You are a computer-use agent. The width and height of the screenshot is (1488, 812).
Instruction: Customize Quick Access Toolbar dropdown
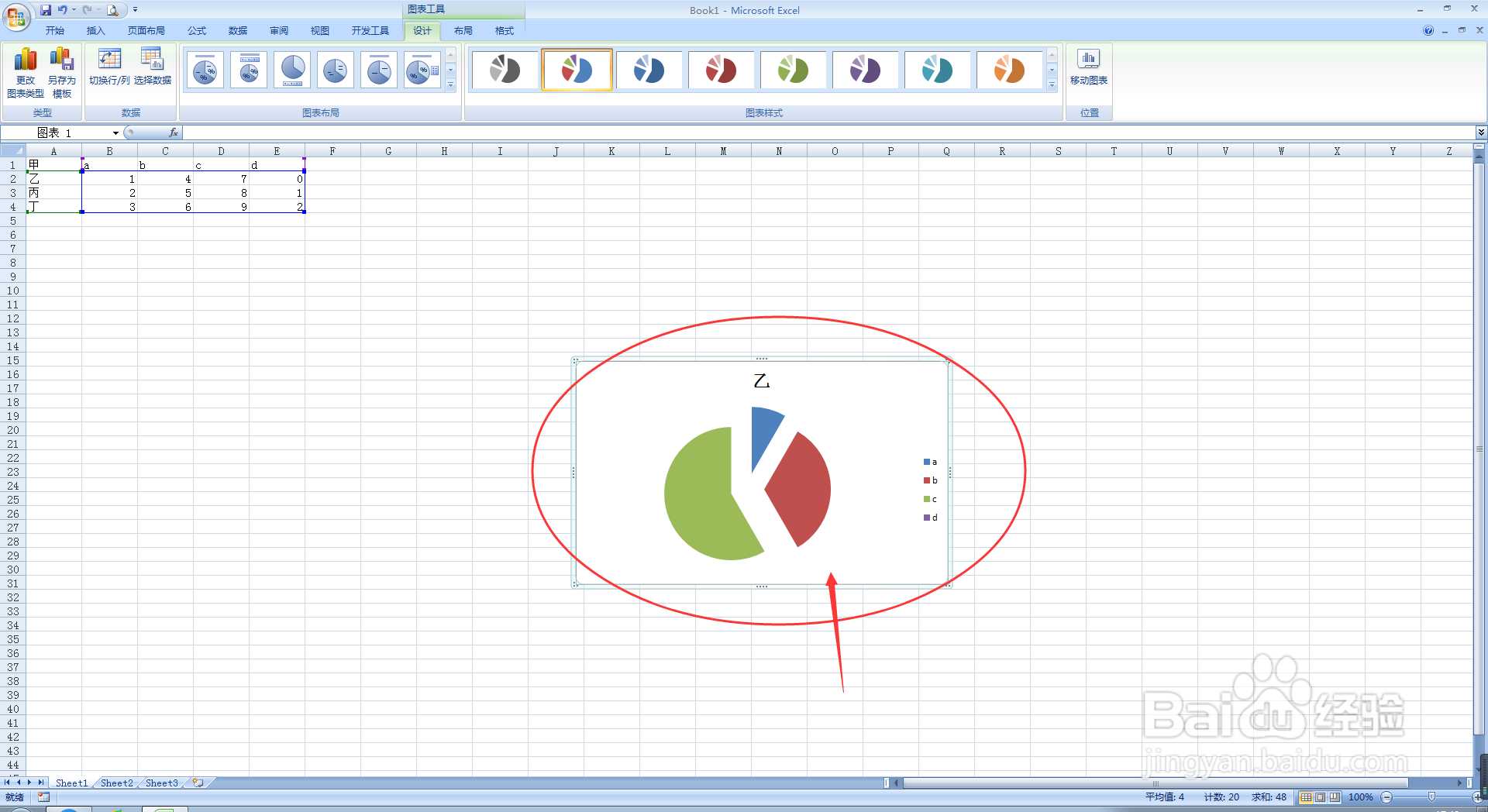[135, 10]
